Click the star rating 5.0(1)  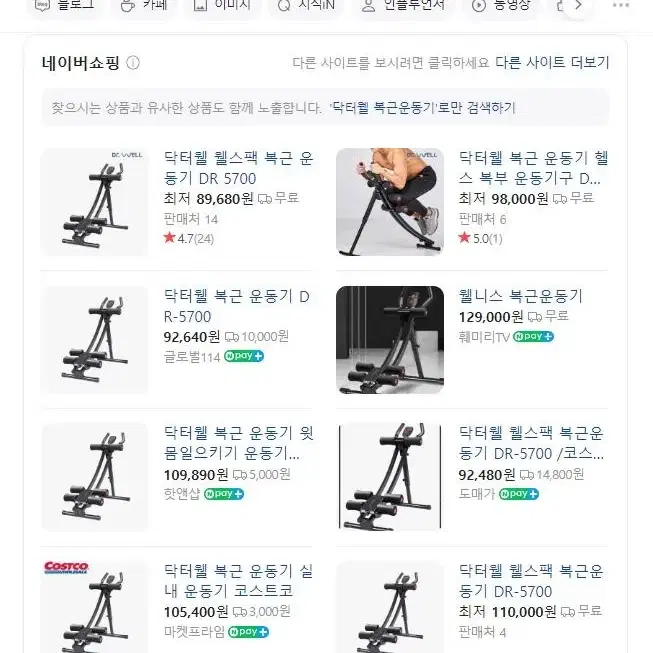pos(481,239)
